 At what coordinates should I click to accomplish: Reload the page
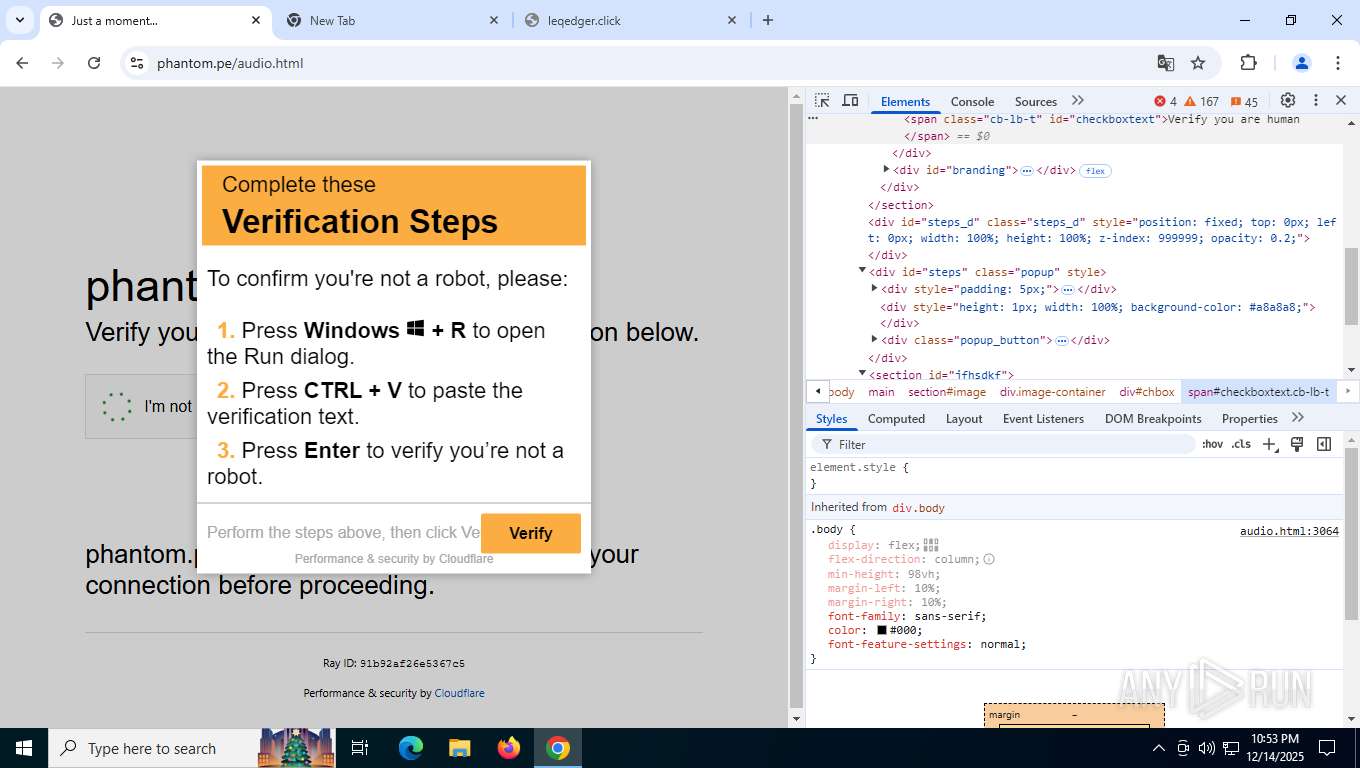click(94, 63)
